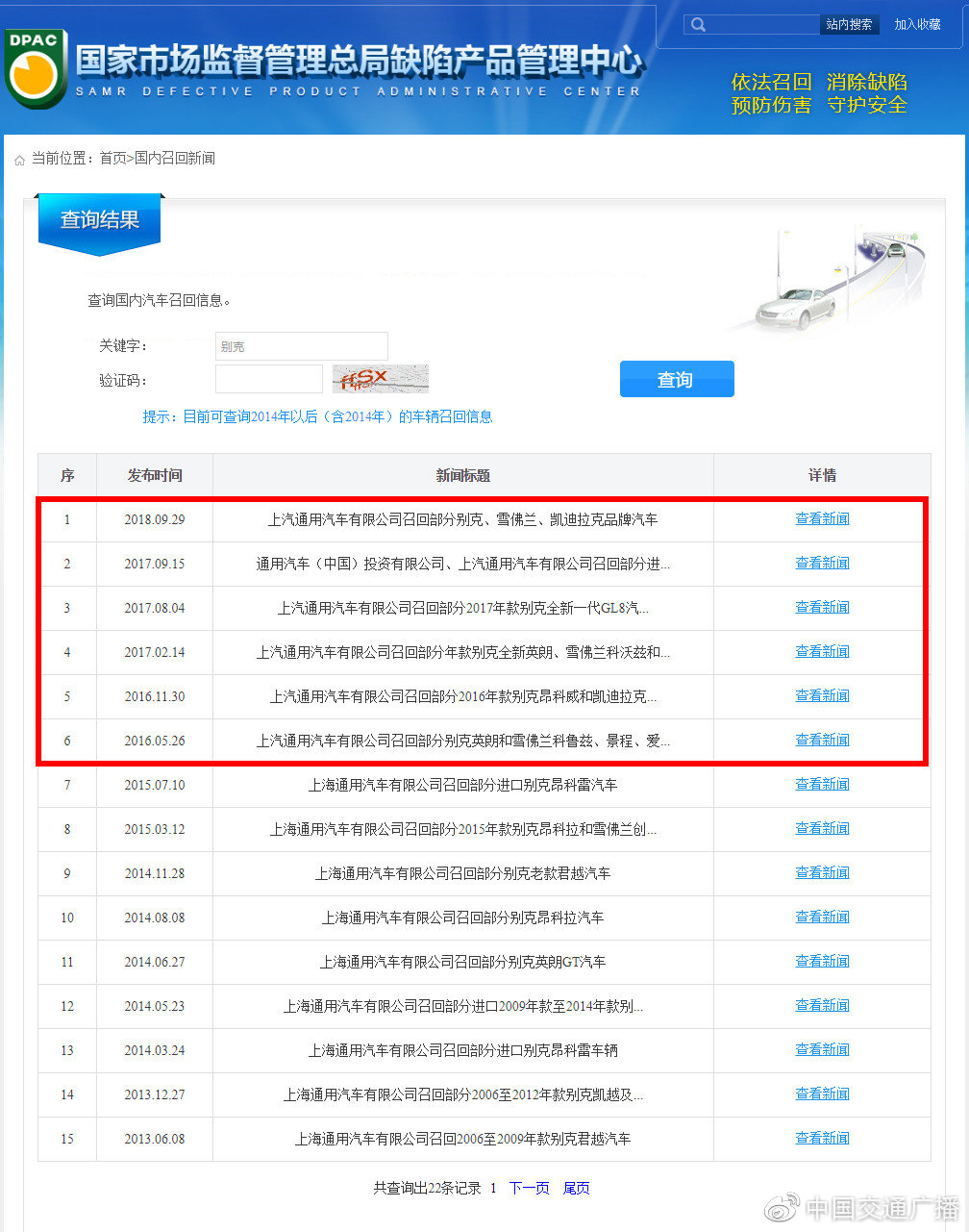969x1232 pixels.
Task: Click the 序 column header
Action: 67,475
